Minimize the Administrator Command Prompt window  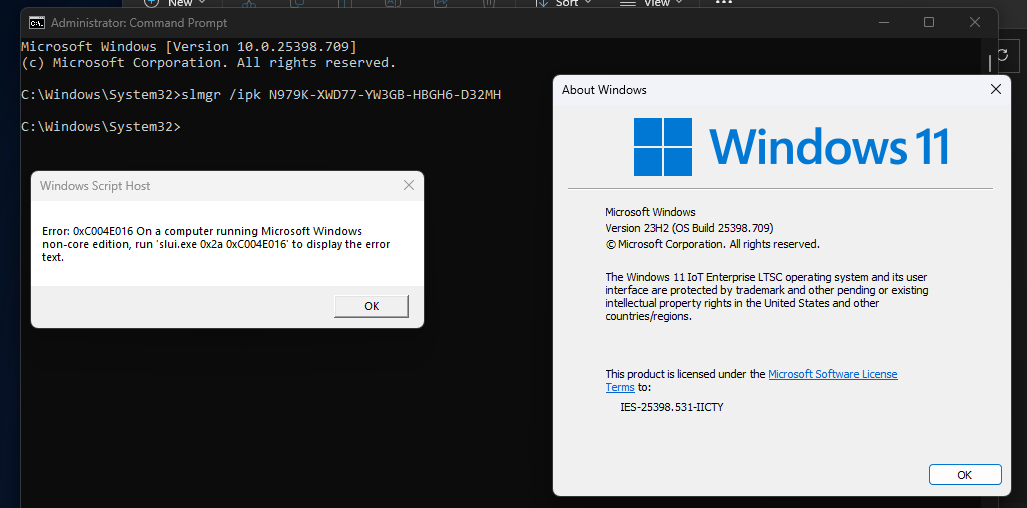tap(886, 22)
